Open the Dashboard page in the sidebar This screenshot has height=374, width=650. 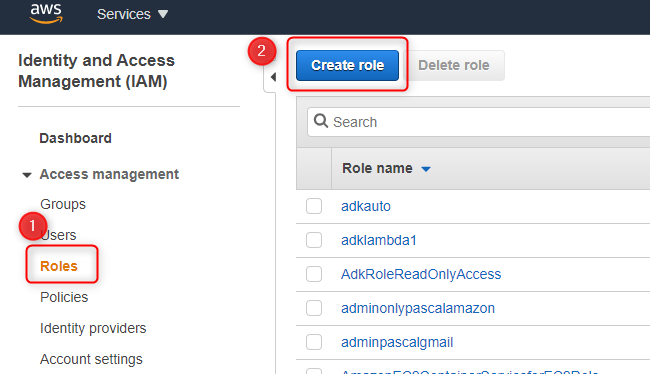pos(75,138)
